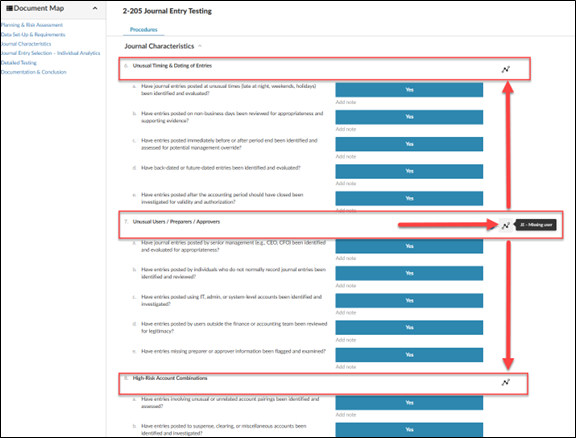The height and width of the screenshot is (438, 576).
Task: Collapse the Journal Characteristics section
Action: (200, 46)
